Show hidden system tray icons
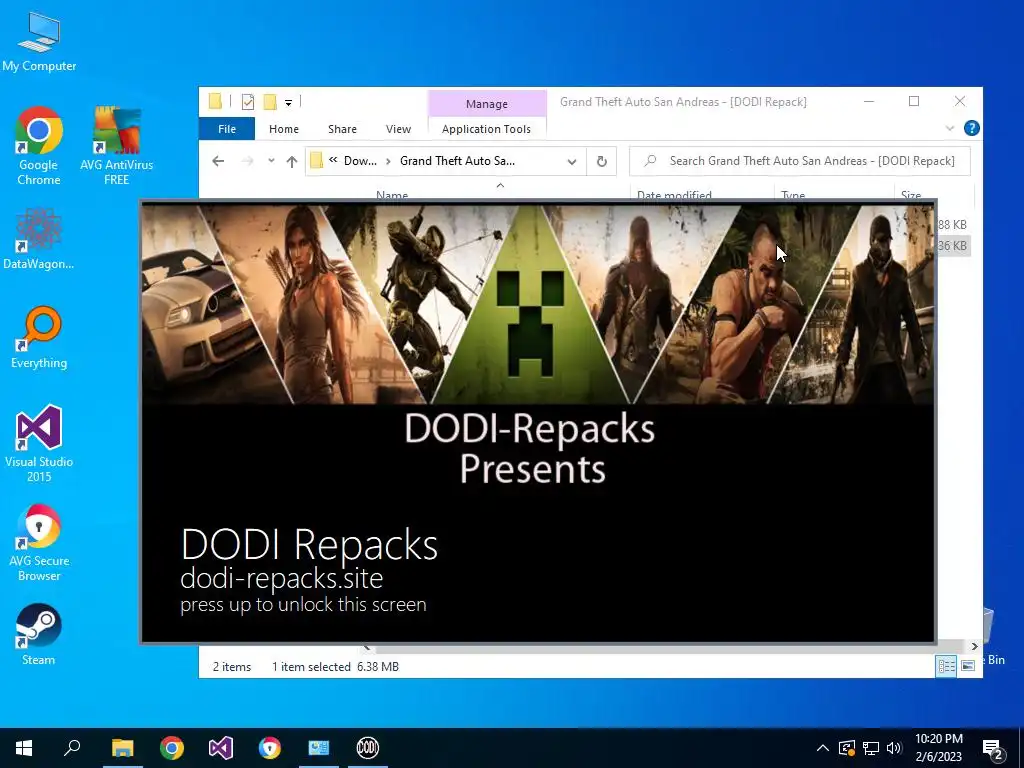The image size is (1024, 768). tap(823, 748)
